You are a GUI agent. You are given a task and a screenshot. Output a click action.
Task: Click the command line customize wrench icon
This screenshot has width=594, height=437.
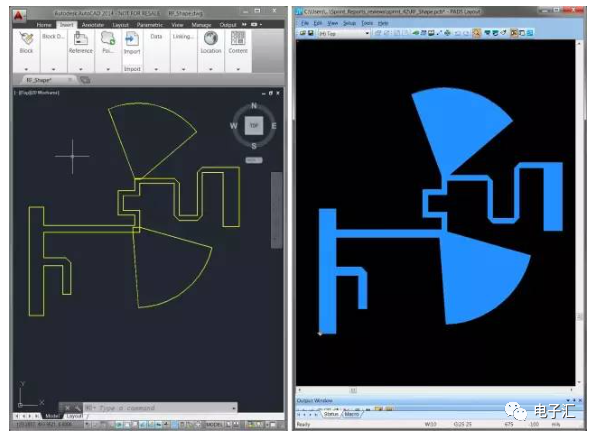click(x=77, y=408)
